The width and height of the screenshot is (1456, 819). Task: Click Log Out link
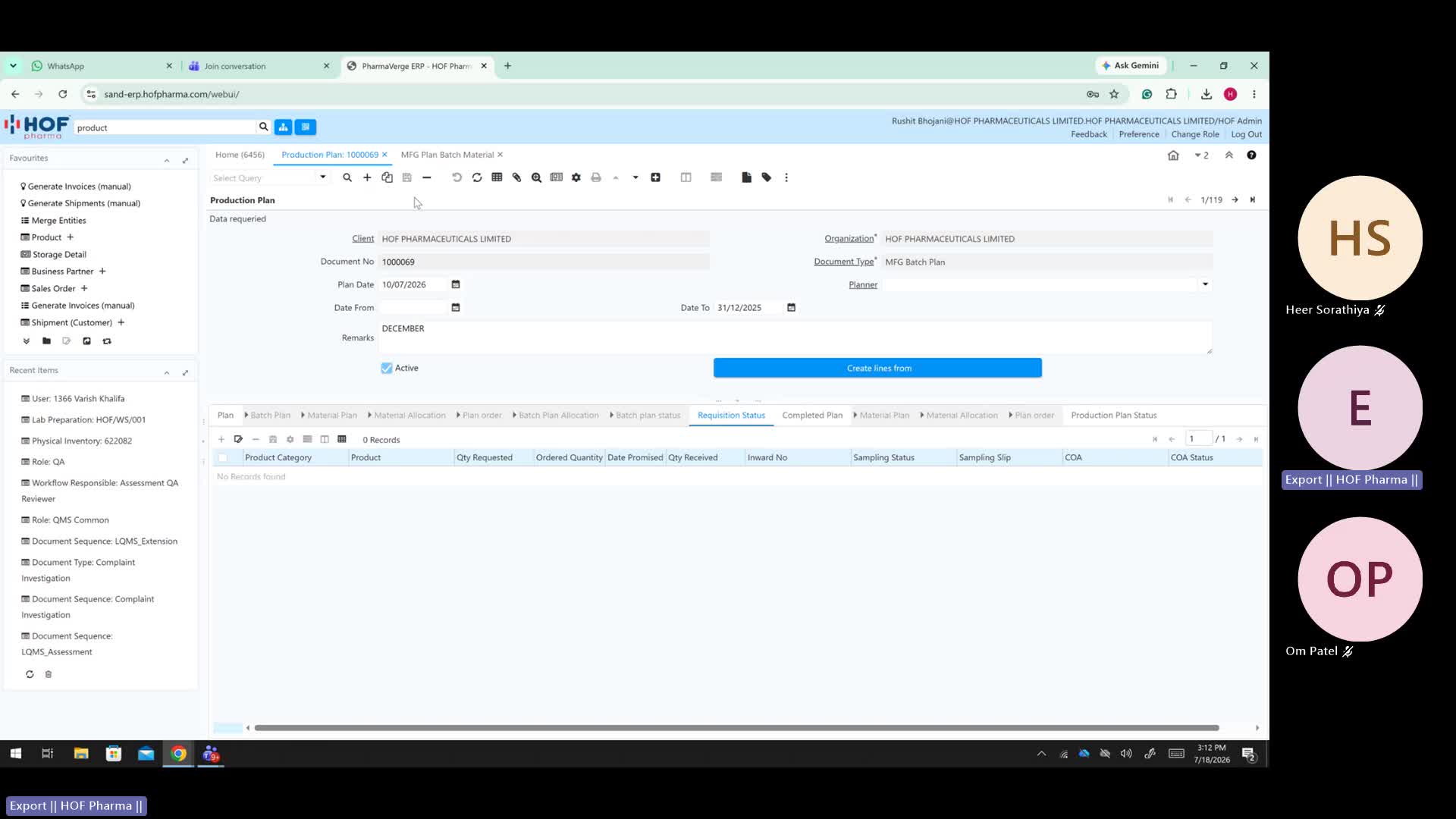pyautogui.click(x=1247, y=134)
